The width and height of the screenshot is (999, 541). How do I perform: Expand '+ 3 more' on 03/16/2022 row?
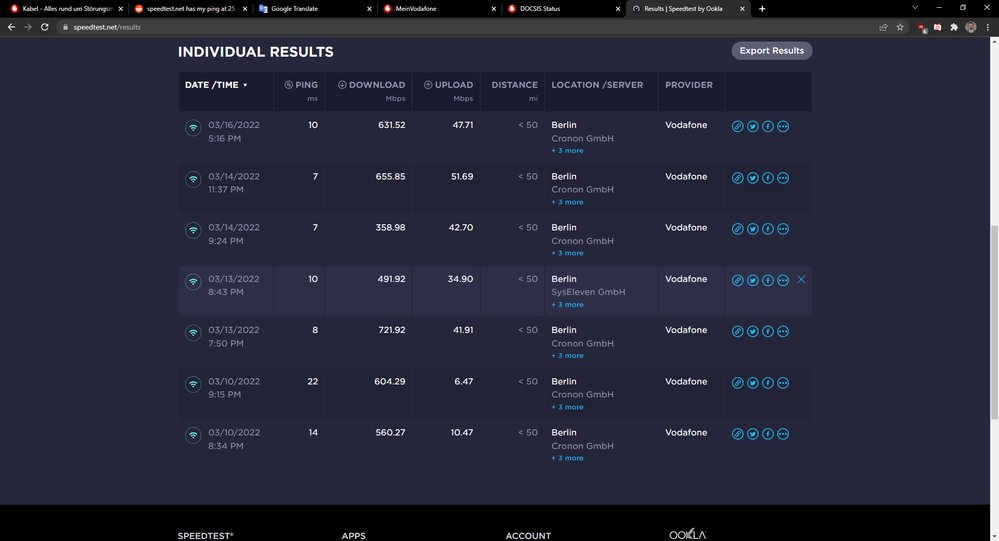click(x=567, y=151)
